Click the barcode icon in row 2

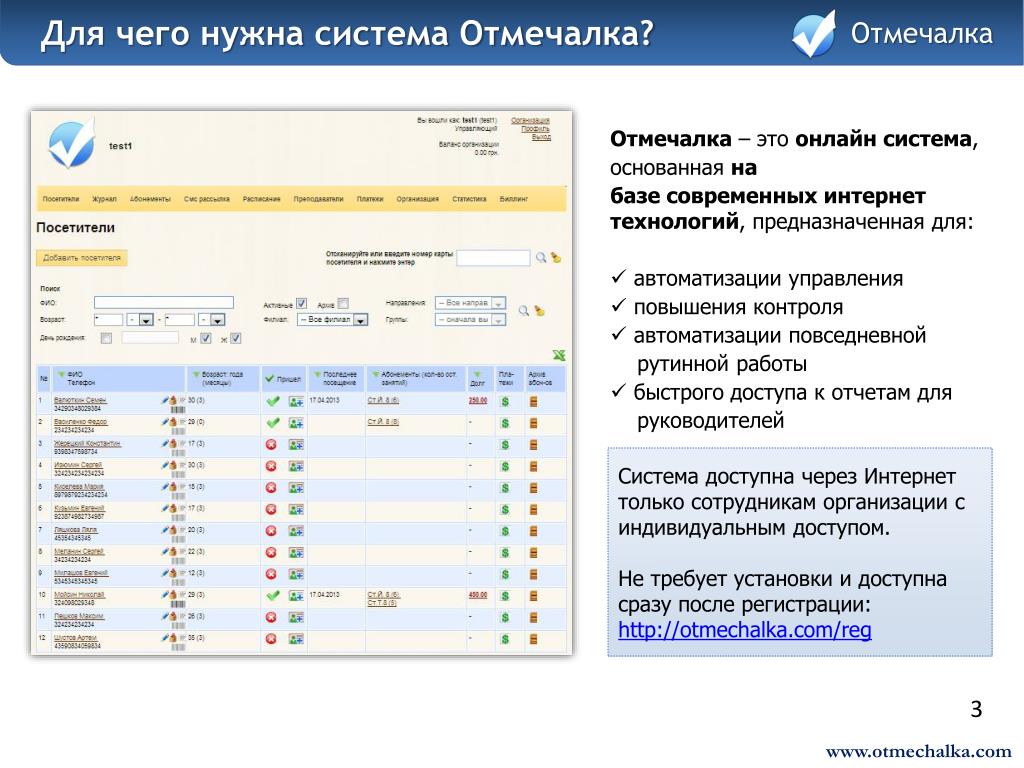[x=178, y=431]
